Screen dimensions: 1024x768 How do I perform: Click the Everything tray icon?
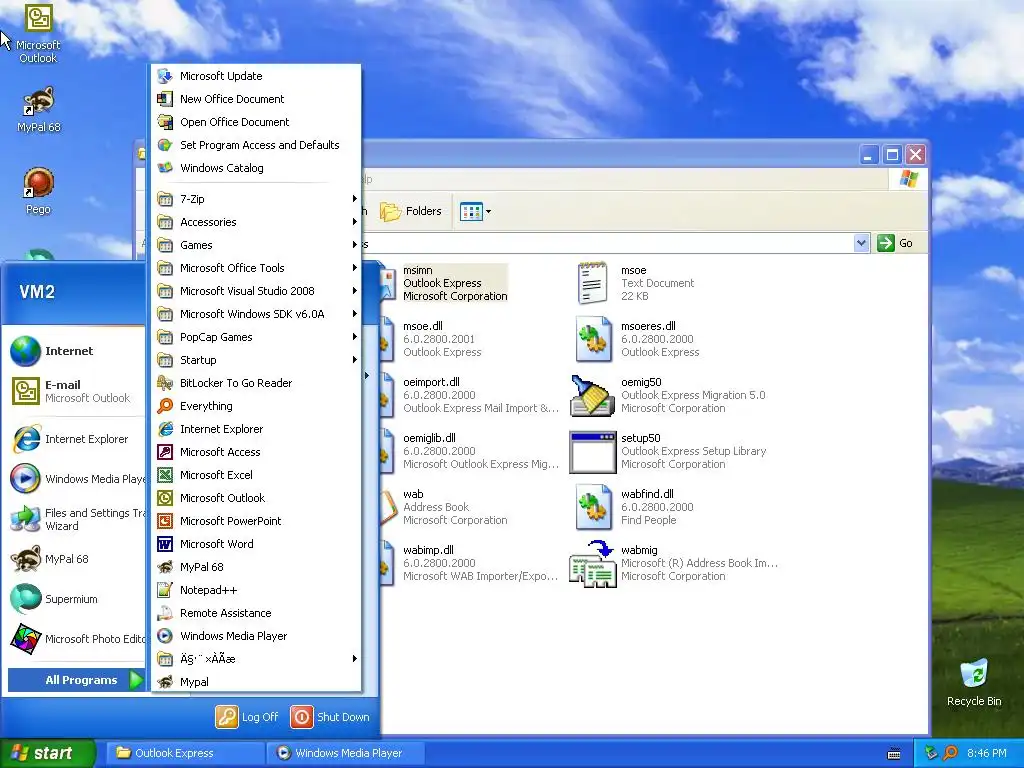(951, 753)
